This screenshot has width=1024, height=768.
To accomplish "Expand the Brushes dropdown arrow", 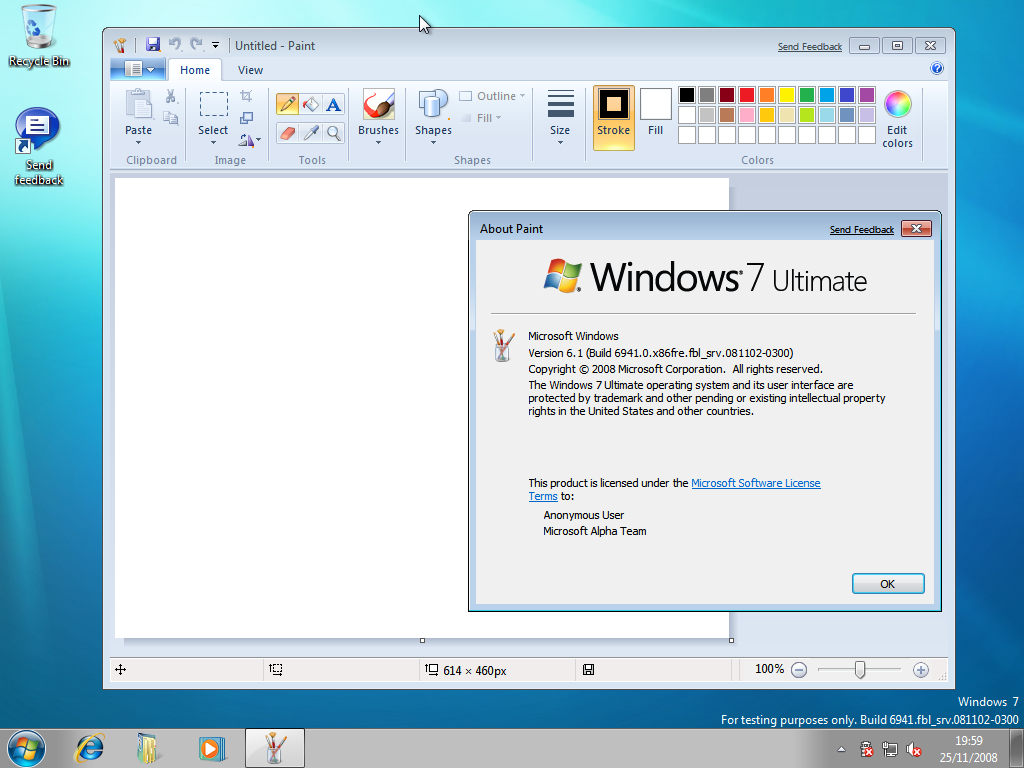I will pyautogui.click(x=378, y=142).
